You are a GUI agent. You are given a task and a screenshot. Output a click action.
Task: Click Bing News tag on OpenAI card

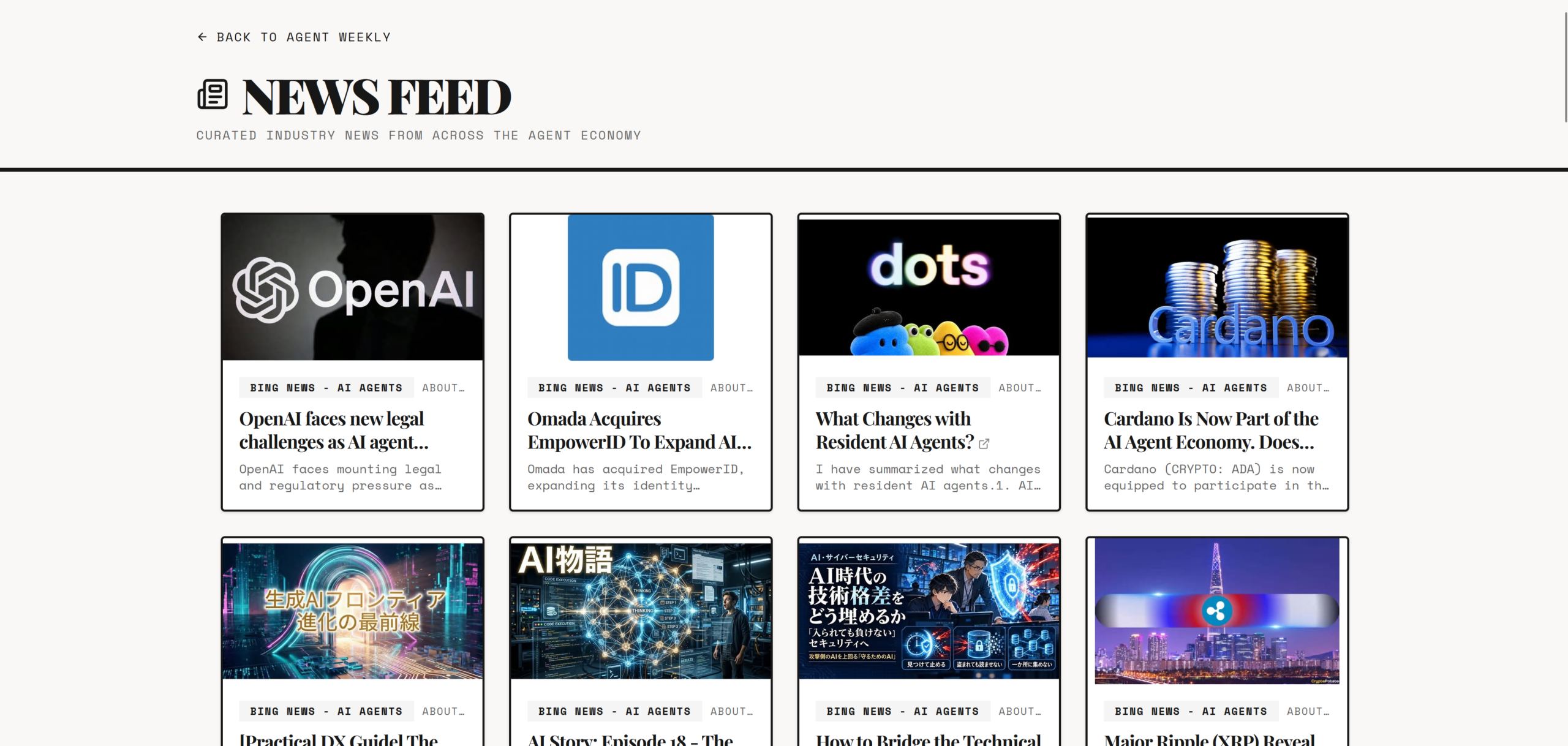[326, 388]
